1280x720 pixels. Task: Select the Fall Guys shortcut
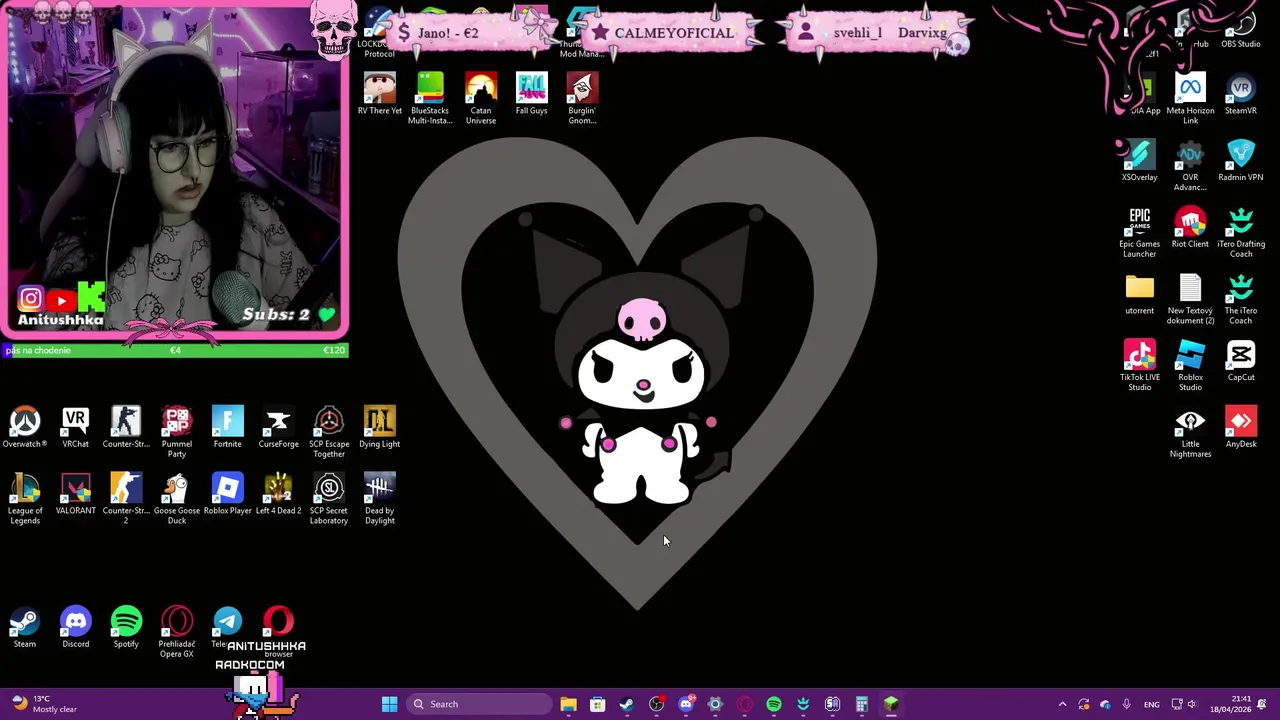pos(531,94)
